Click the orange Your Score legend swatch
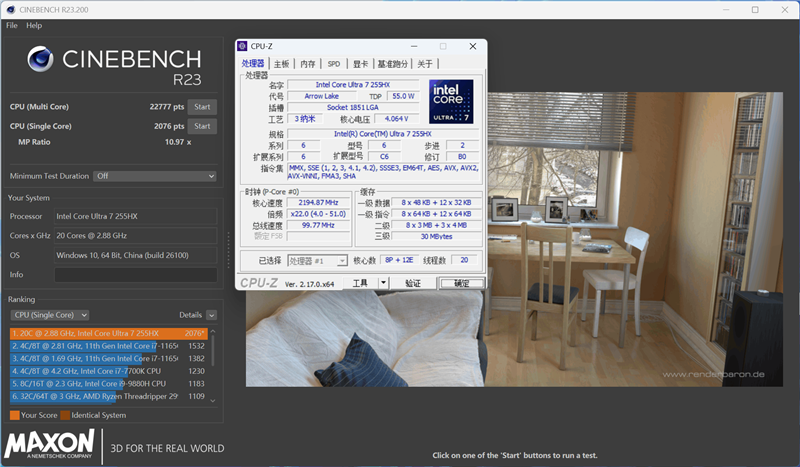This screenshot has width=800, height=467. tap(14, 415)
